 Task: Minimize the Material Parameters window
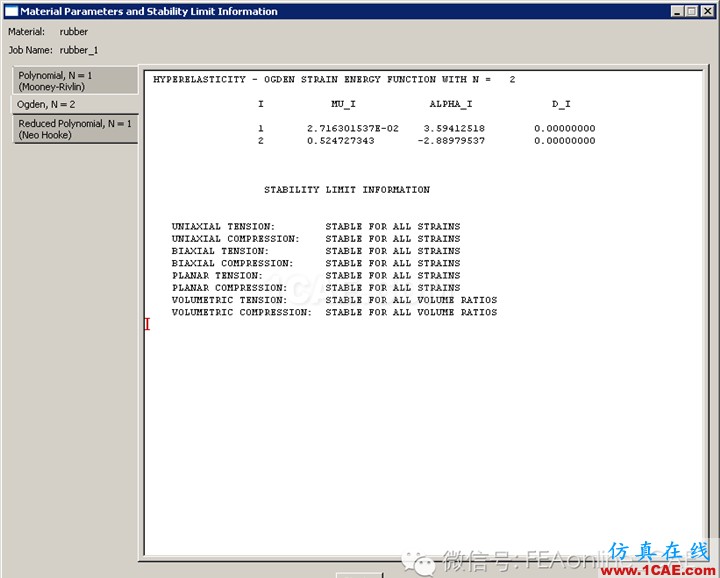tap(676, 11)
